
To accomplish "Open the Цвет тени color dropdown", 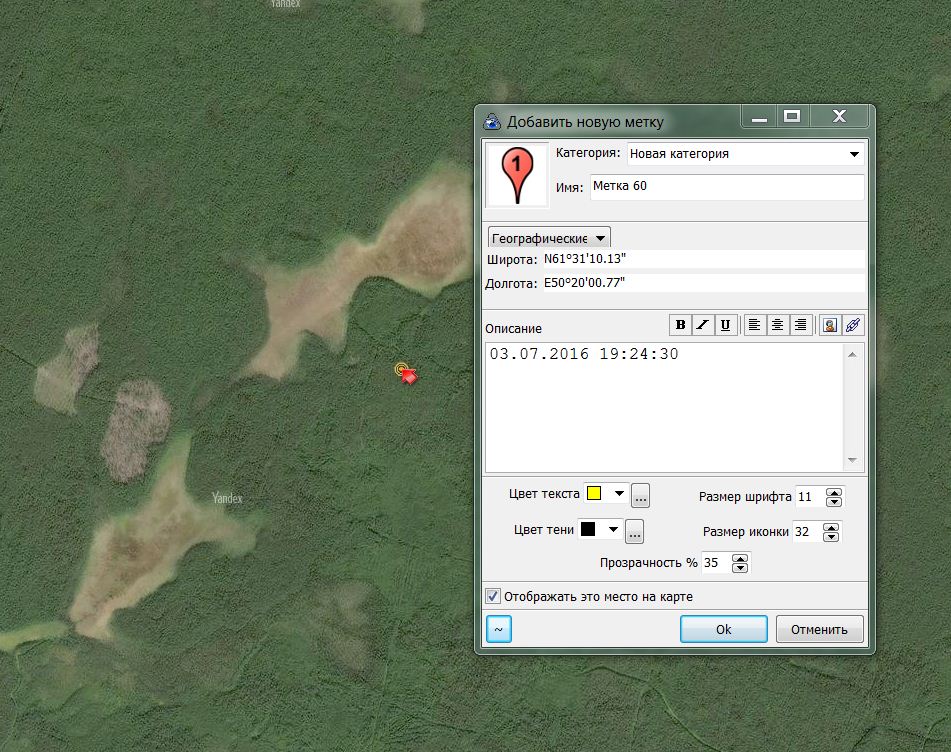I will tap(613, 529).
